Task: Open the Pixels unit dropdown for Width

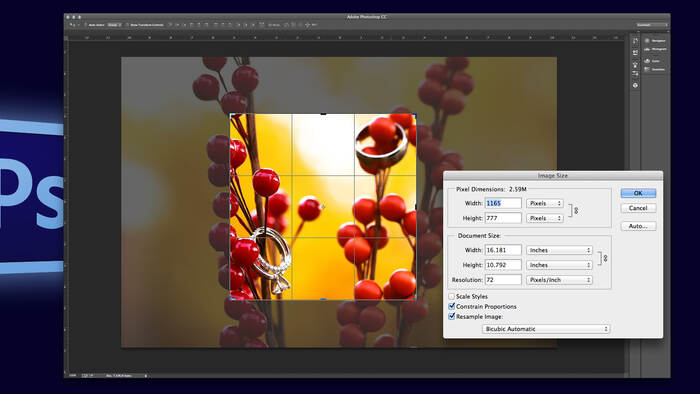Action: pyautogui.click(x=545, y=203)
